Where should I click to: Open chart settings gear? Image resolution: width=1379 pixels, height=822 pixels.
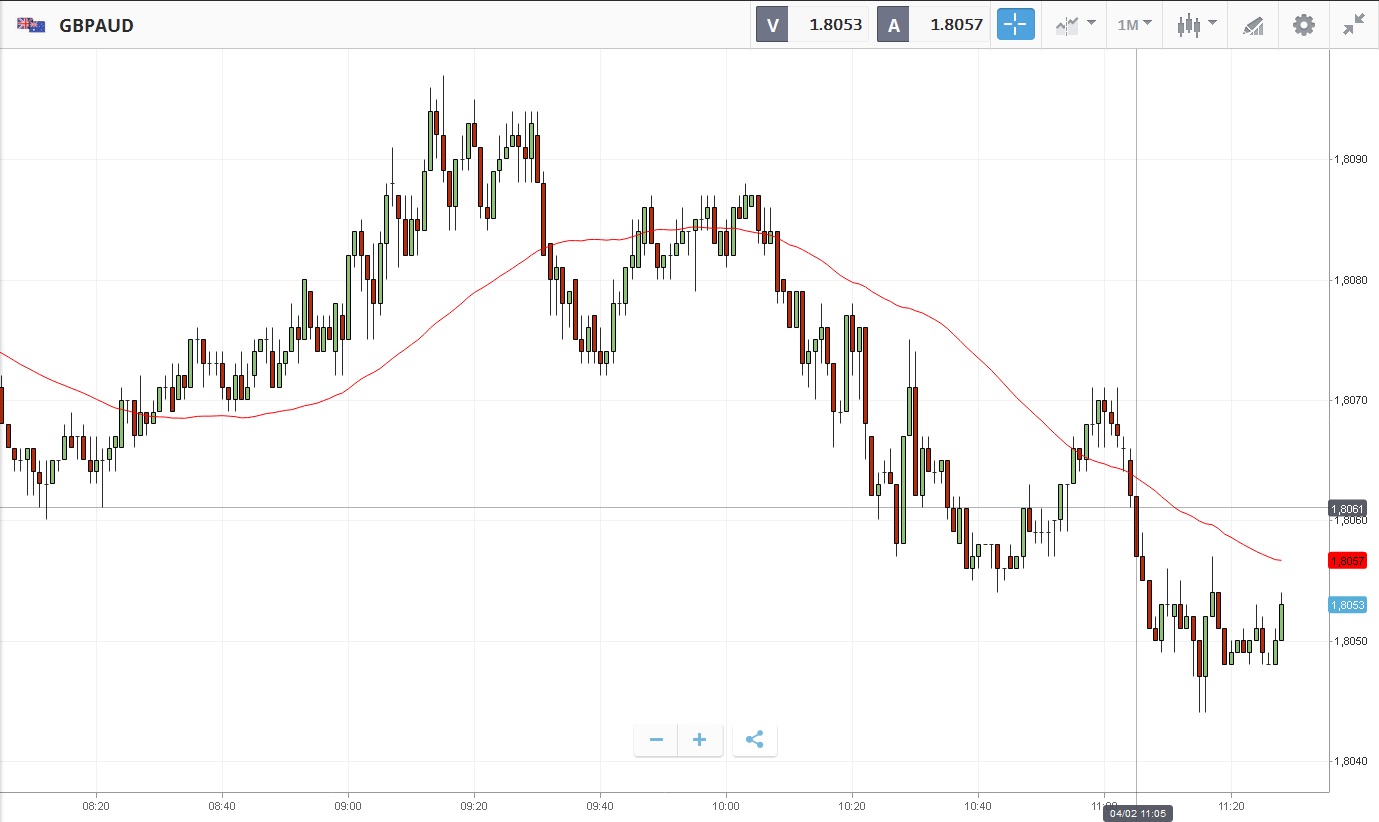point(1304,25)
